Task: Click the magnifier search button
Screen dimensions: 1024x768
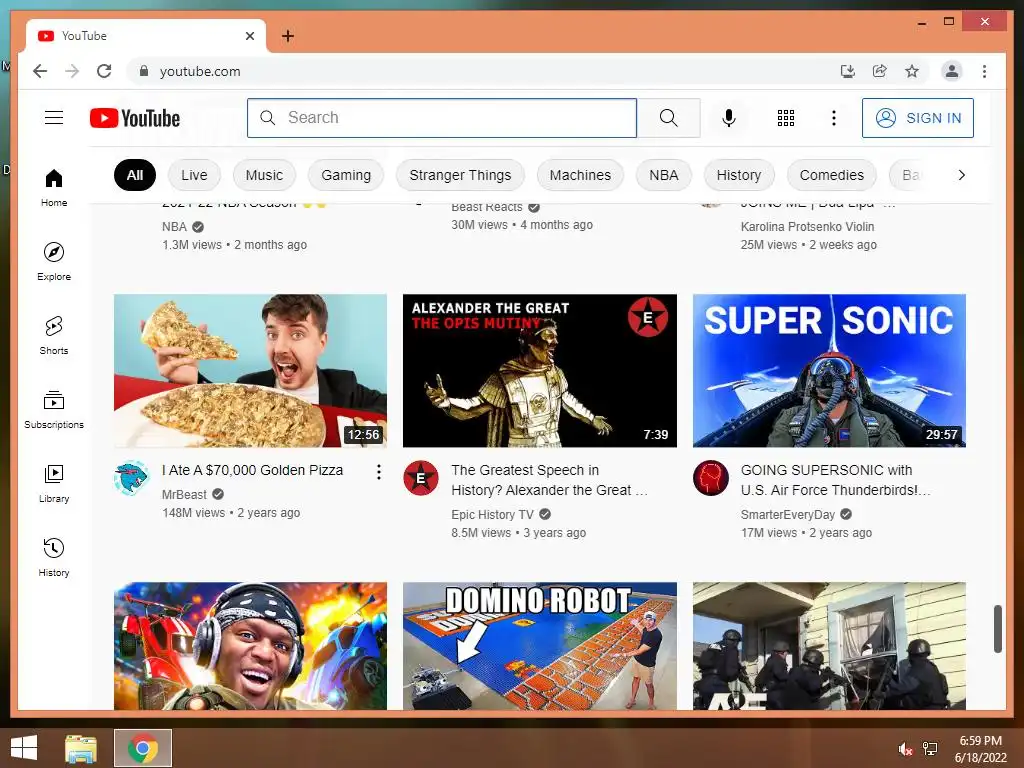Action: pyautogui.click(x=669, y=118)
